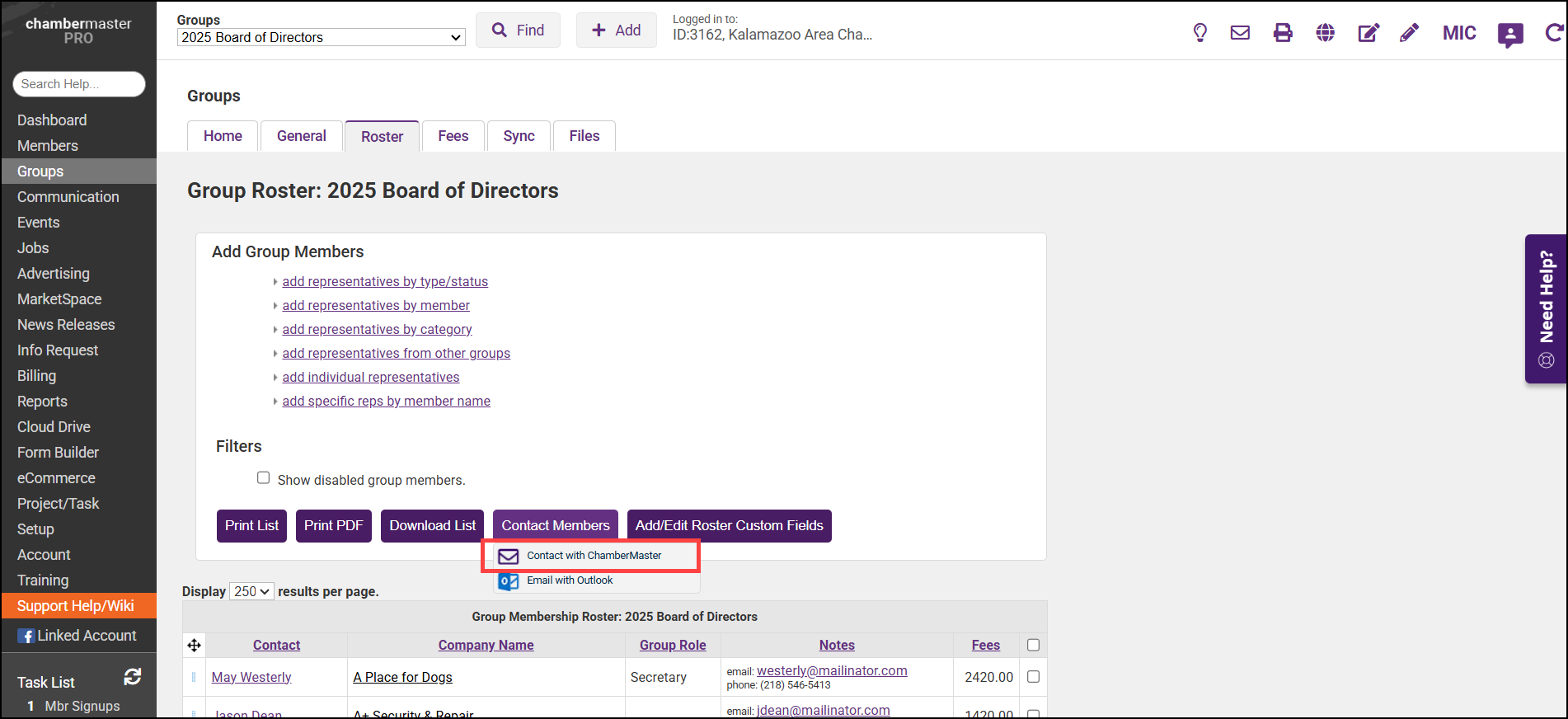Open the chat user icon in the header
This screenshot has height=719, width=1568.
point(1509,35)
